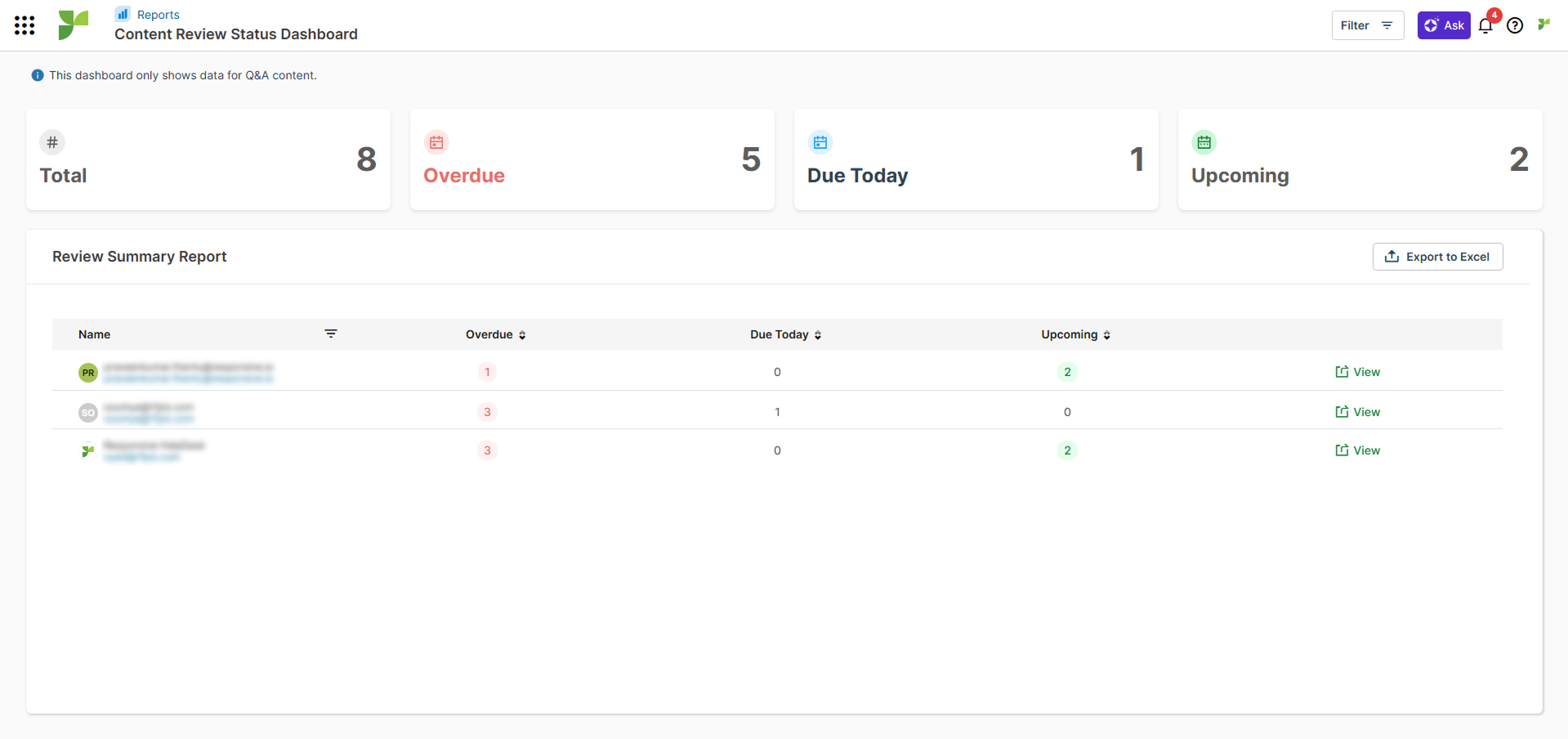Image resolution: width=1568 pixels, height=739 pixels.
Task: Open the apps grid launcher
Action: pyautogui.click(x=25, y=25)
